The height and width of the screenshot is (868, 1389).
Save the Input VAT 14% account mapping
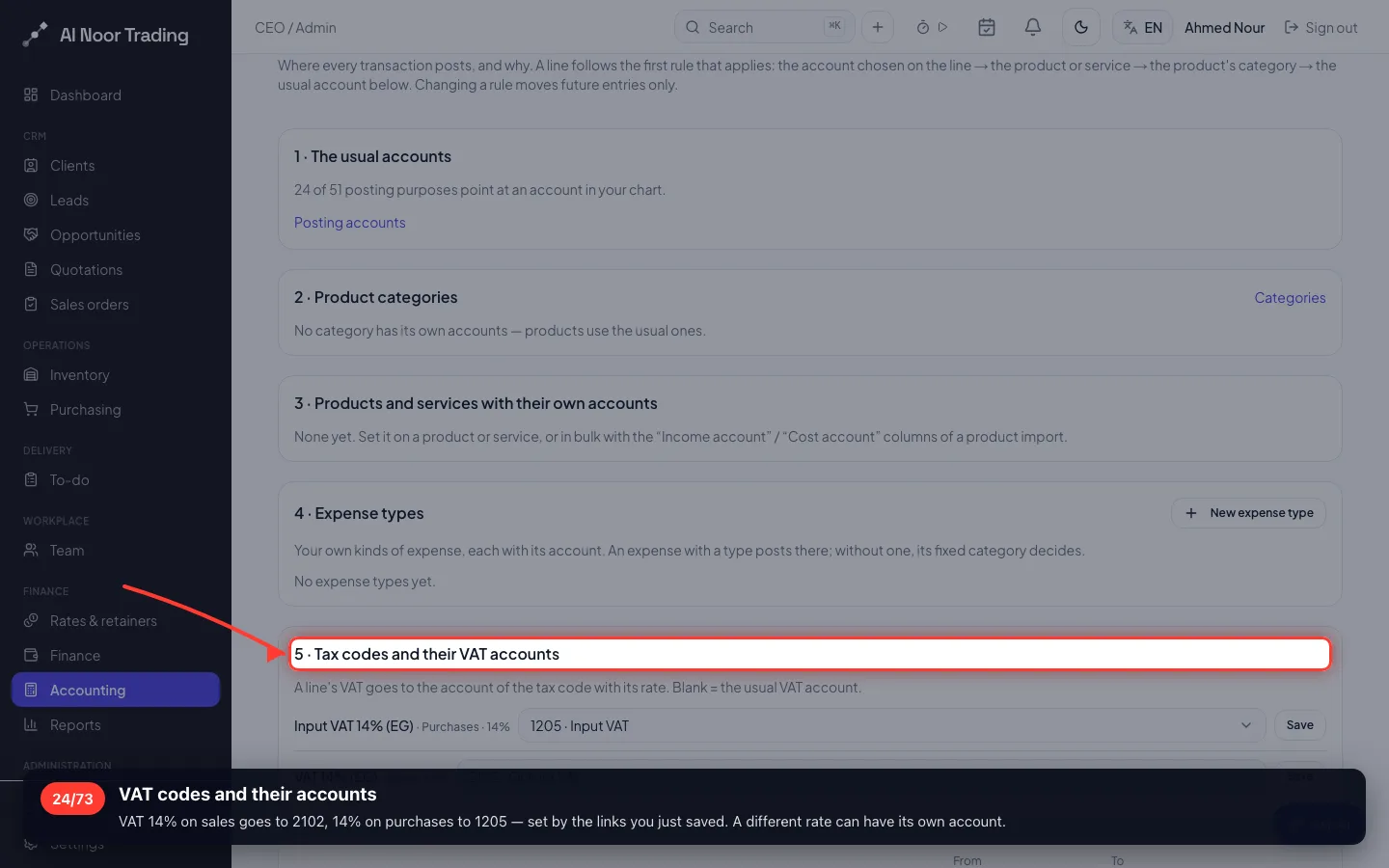1300,725
